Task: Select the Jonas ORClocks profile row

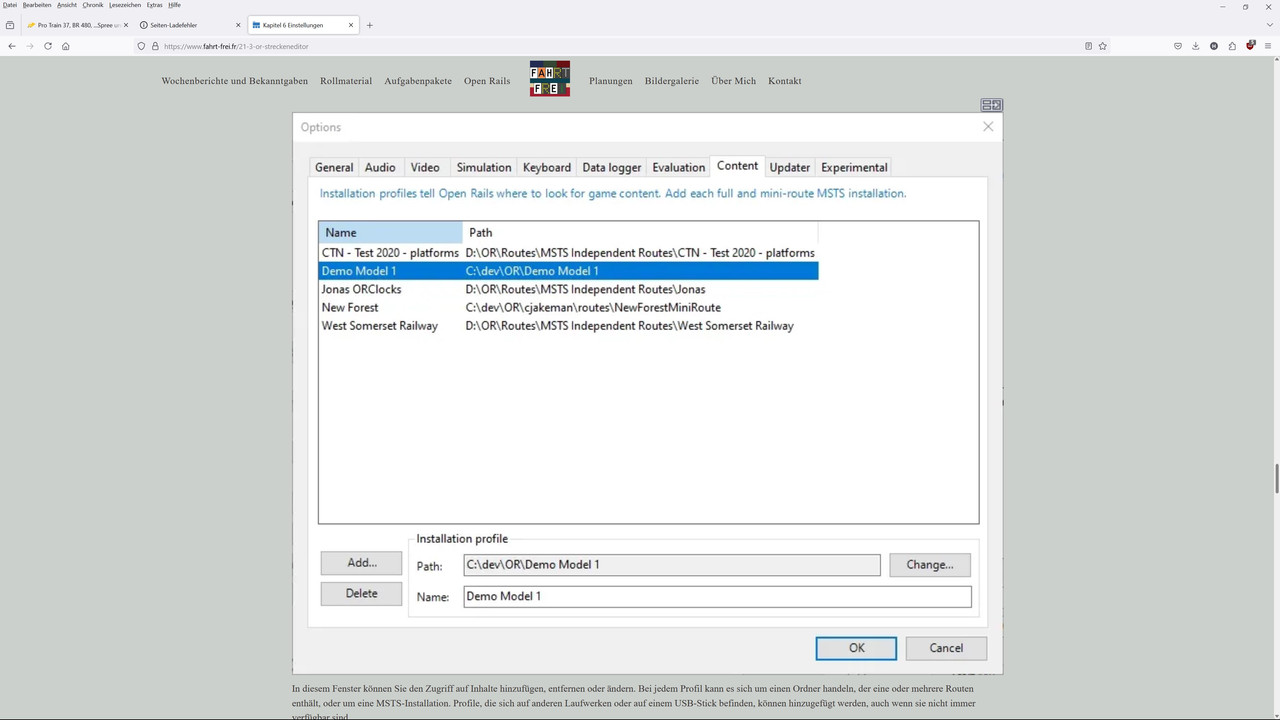Action: click(x=569, y=290)
